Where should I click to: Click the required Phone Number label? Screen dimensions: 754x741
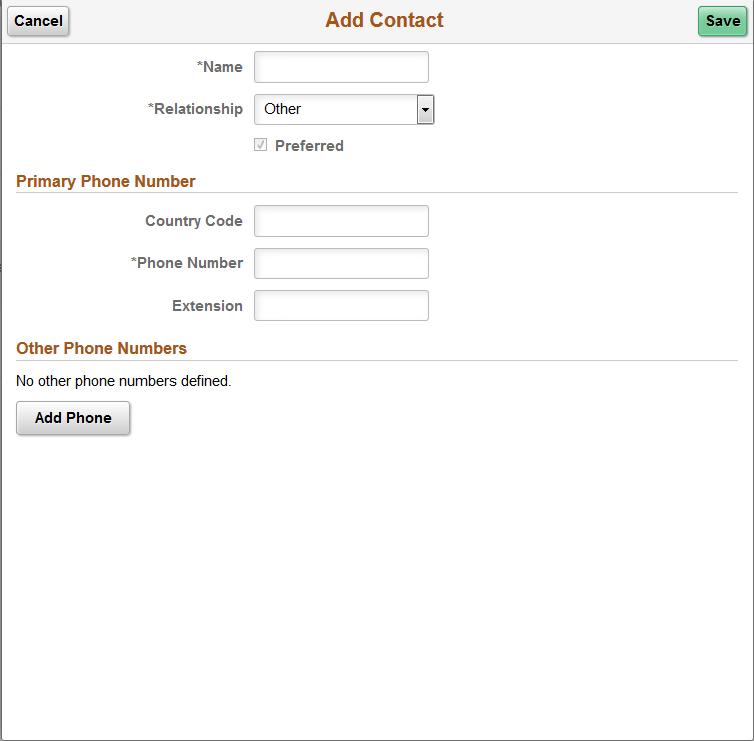(187, 263)
